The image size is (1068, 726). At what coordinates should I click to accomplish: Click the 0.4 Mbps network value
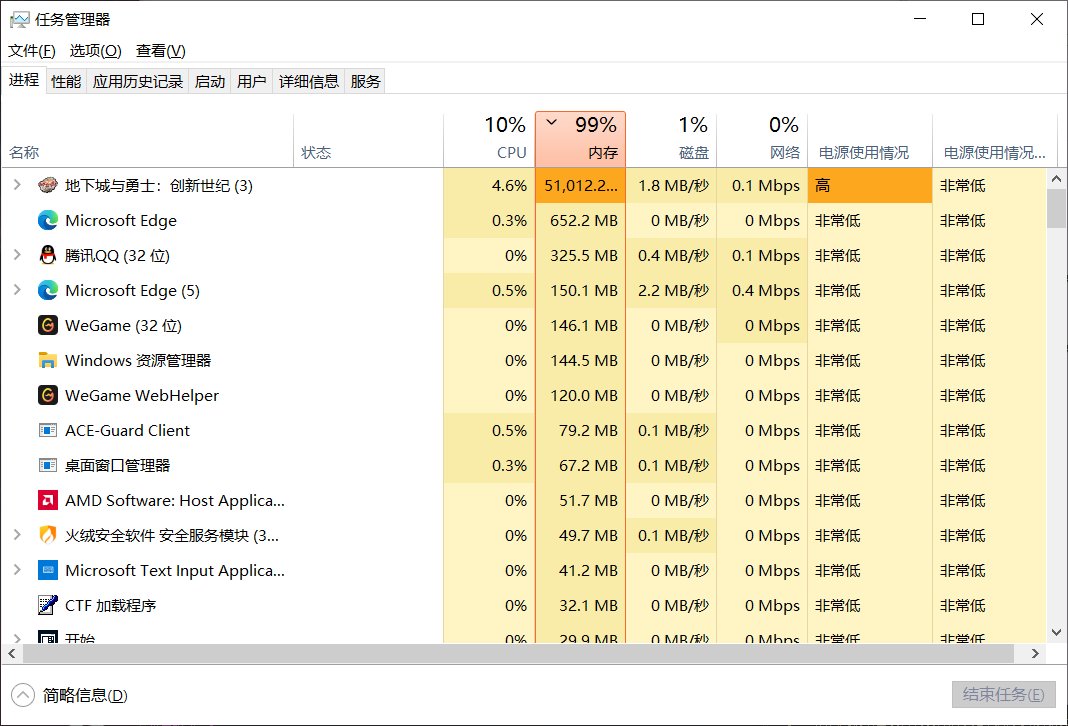click(766, 291)
